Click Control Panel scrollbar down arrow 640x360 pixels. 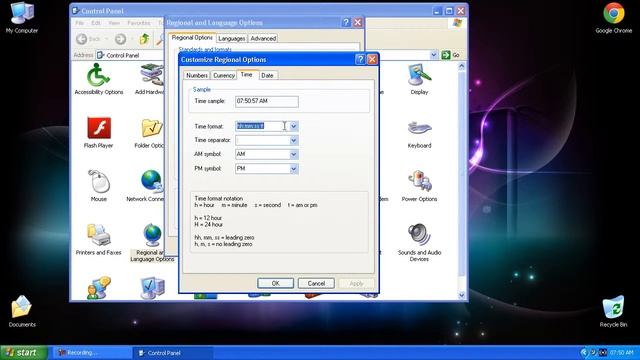pyautogui.click(x=462, y=295)
